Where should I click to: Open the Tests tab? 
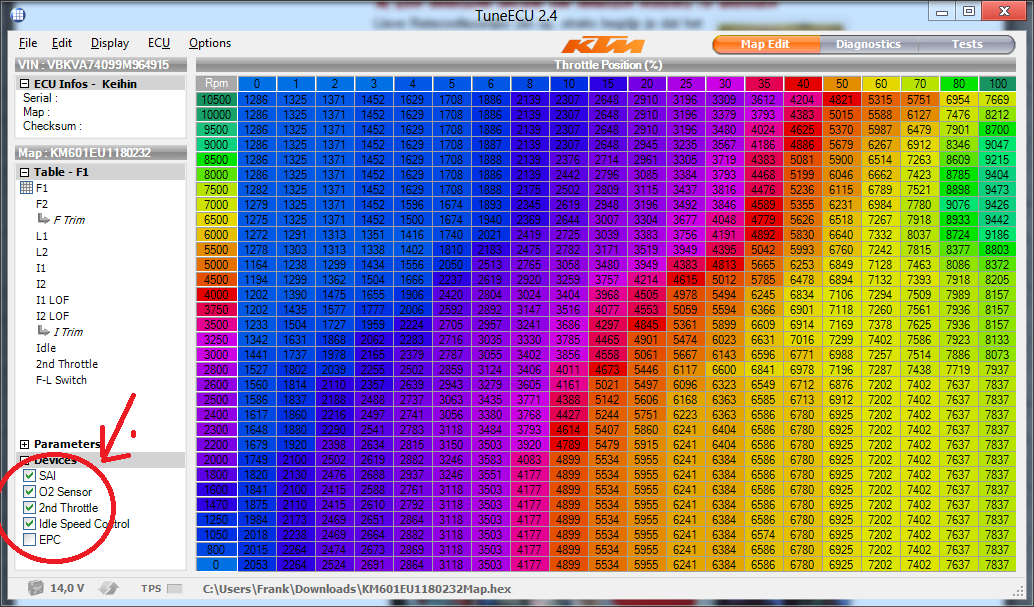tap(966, 44)
